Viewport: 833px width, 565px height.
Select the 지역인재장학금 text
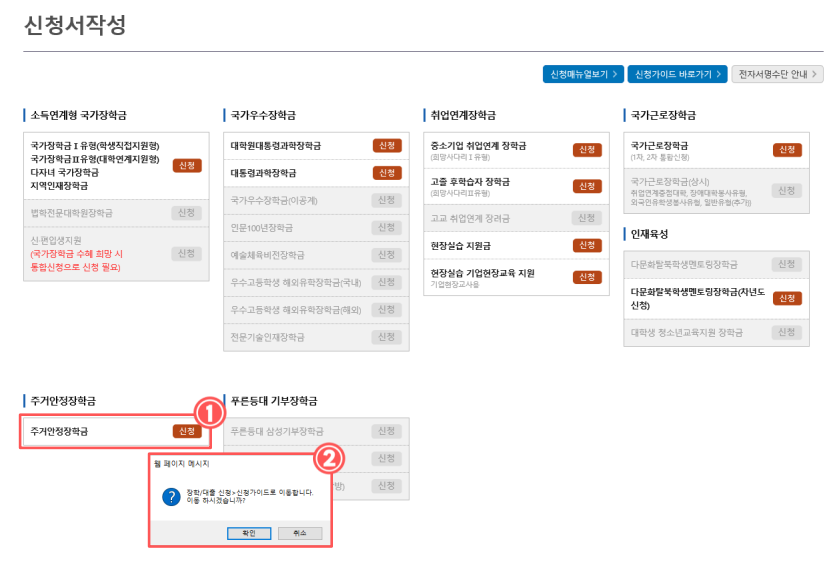(x=59, y=186)
